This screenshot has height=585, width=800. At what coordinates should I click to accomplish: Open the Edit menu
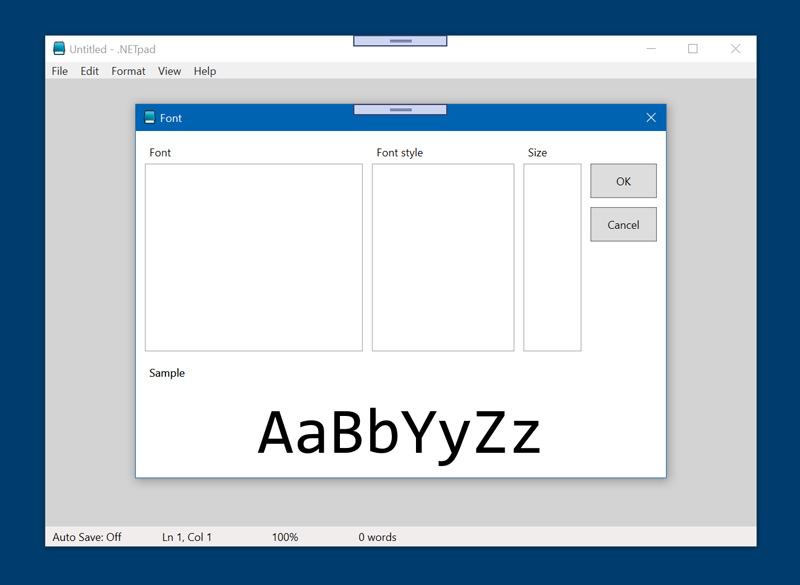(x=90, y=71)
